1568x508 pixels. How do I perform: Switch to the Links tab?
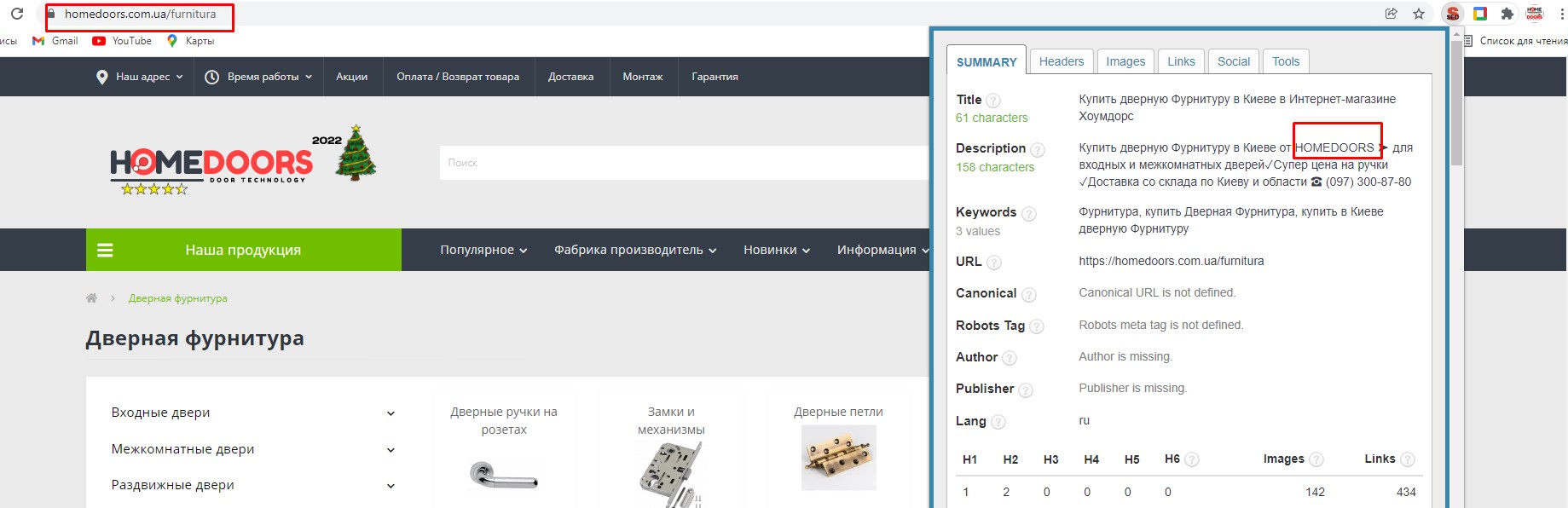tap(1181, 61)
